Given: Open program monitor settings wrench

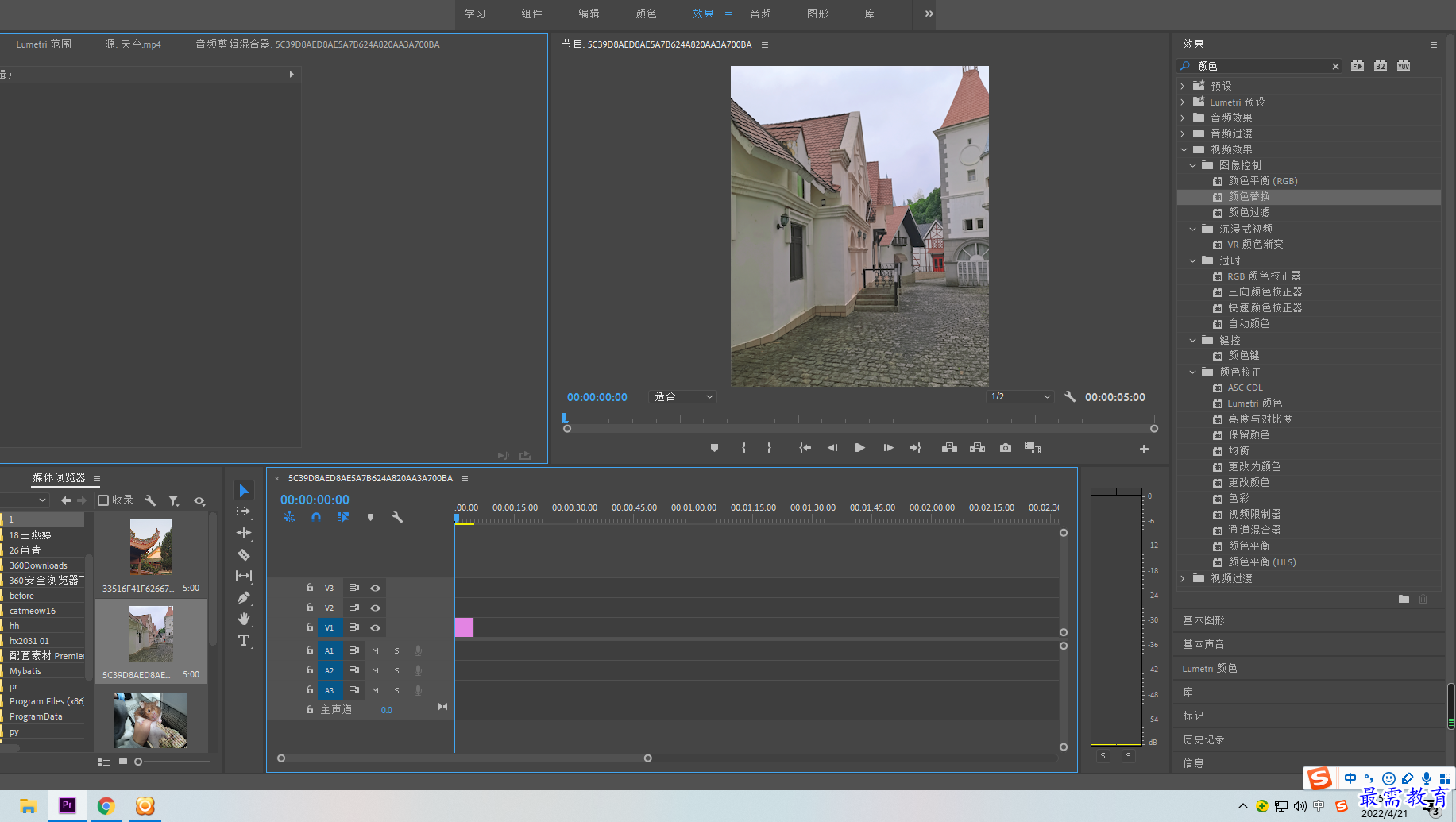Looking at the screenshot, I should pos(1070,396).
